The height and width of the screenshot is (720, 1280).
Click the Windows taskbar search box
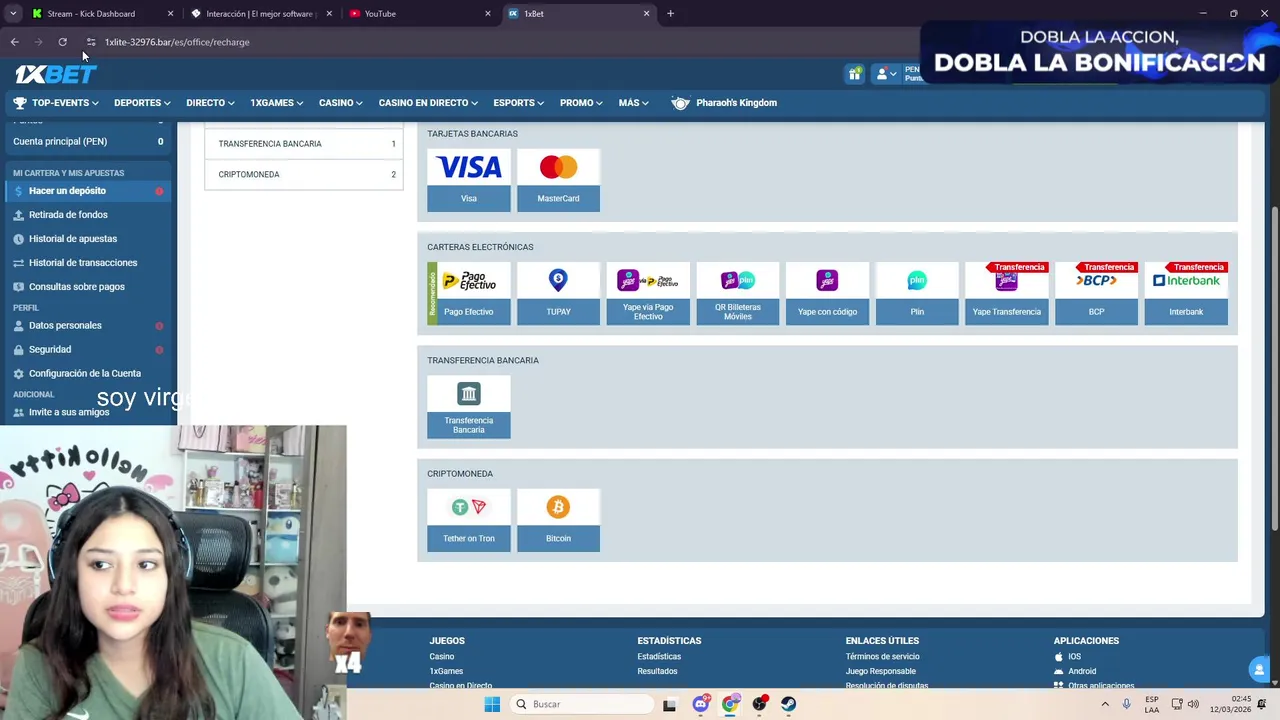[x=582, y=704]
